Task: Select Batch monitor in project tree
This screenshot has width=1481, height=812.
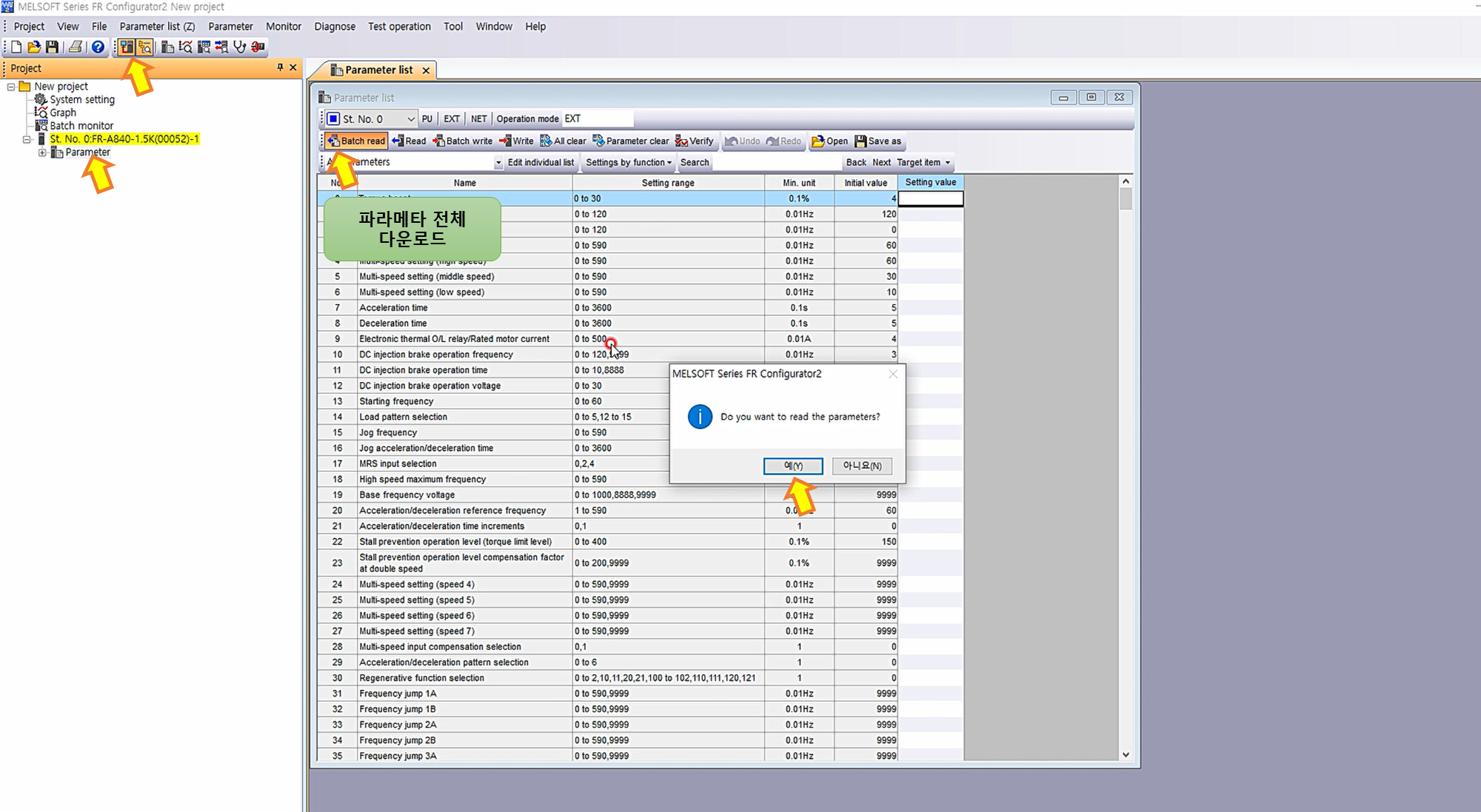Action: pyautogui.click(x=81, y=126)
